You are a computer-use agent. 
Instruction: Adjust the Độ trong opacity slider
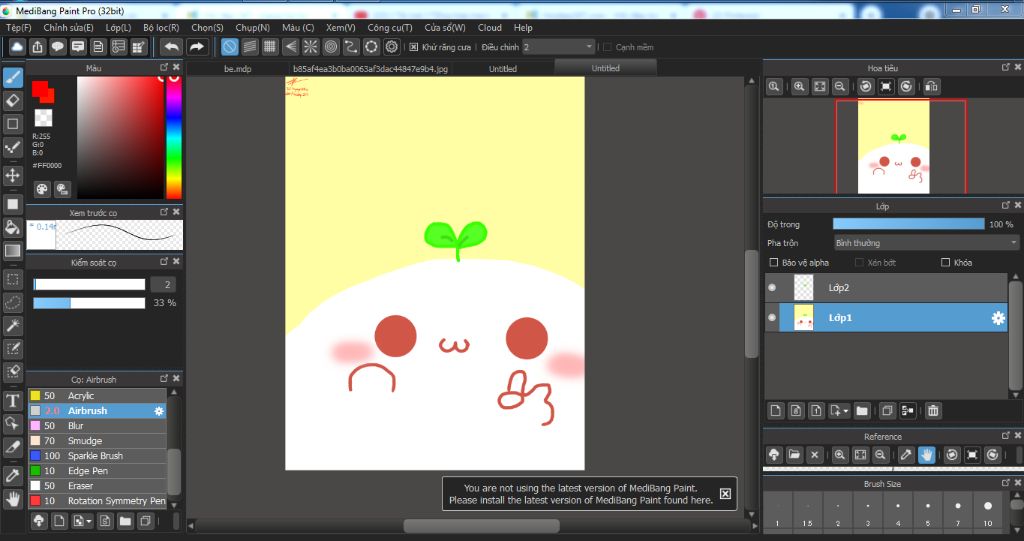pos(908,224)
